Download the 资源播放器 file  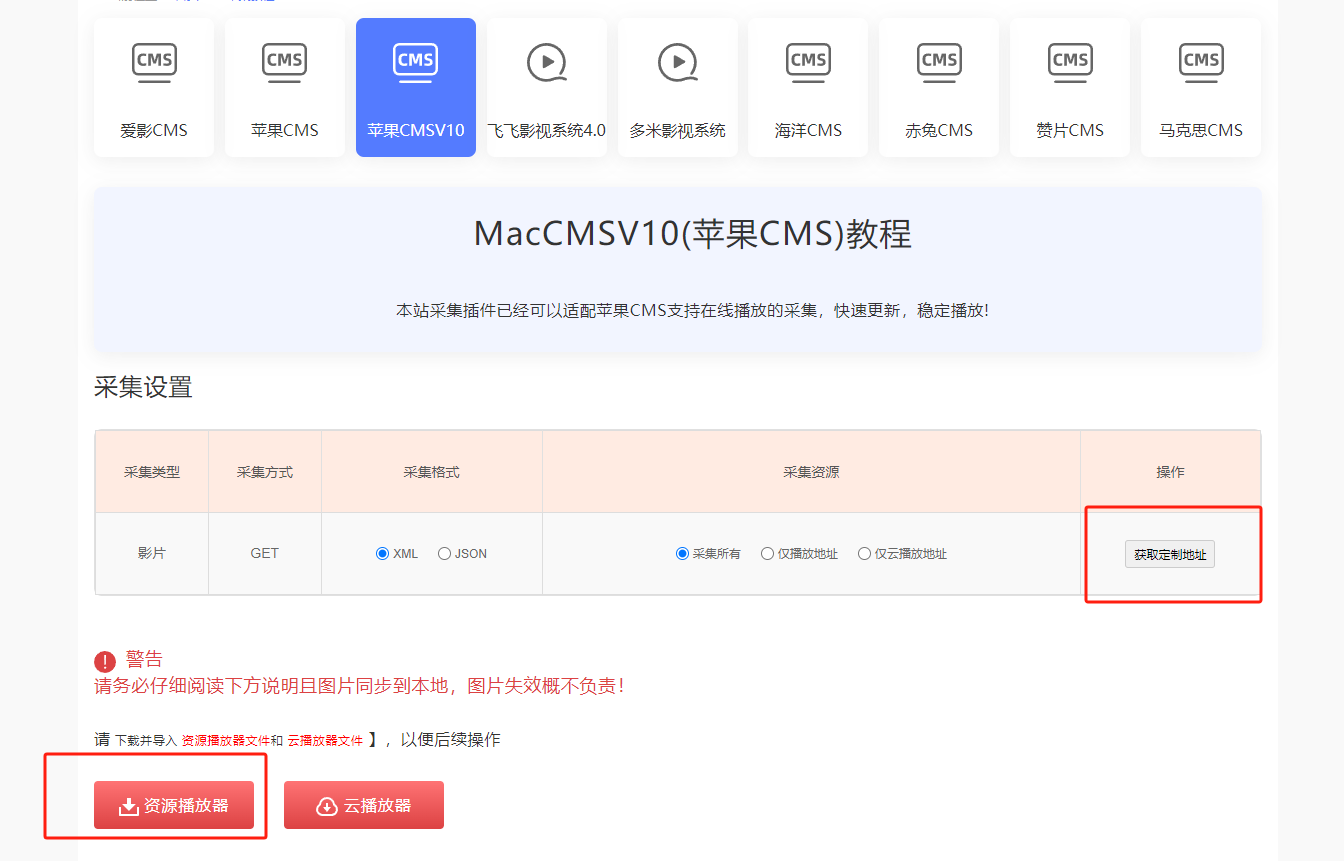174,805
